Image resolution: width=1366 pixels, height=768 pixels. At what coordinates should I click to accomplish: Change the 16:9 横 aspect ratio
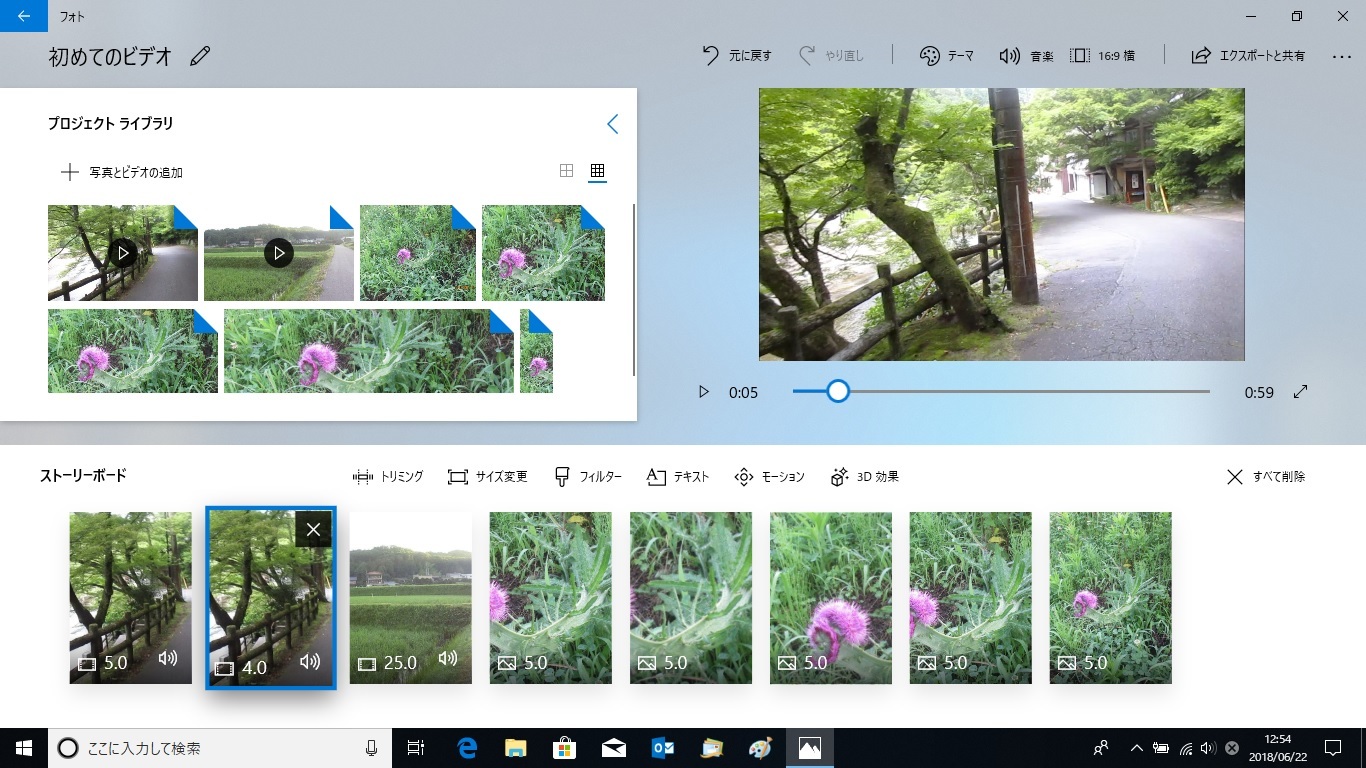[x=1103, y=56]
